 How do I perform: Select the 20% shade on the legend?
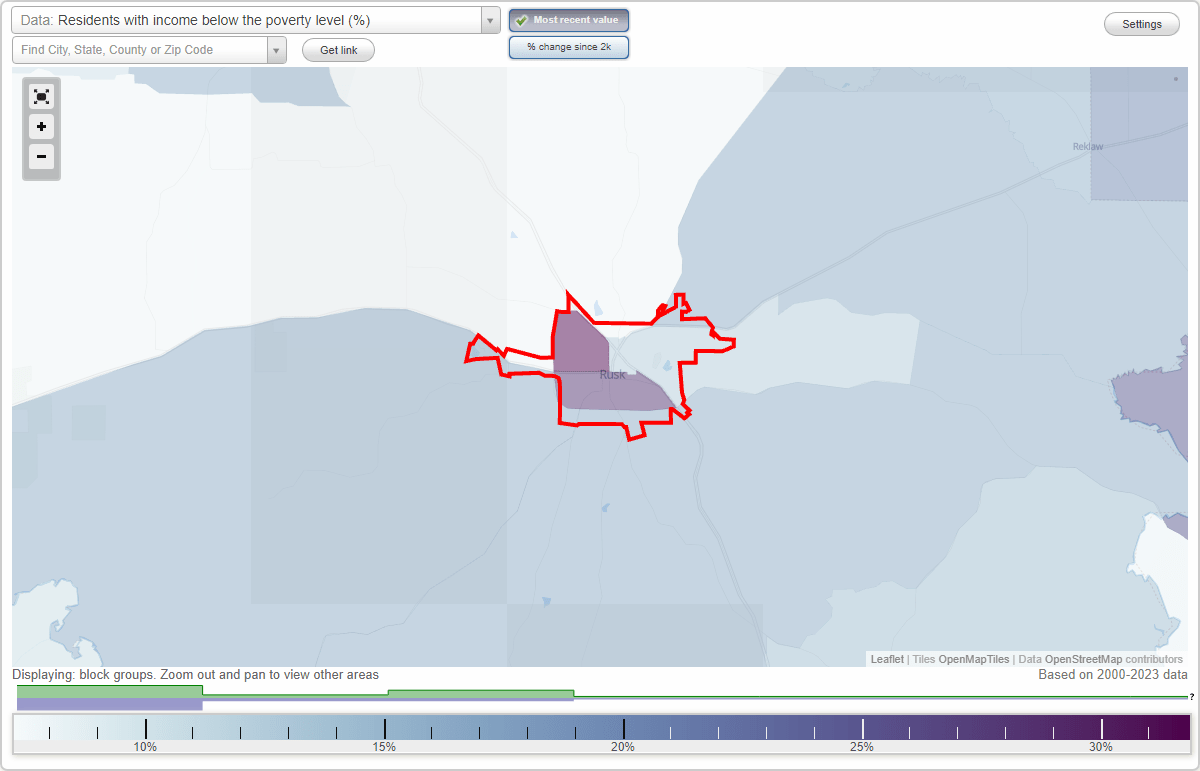[x=623, y=727]
